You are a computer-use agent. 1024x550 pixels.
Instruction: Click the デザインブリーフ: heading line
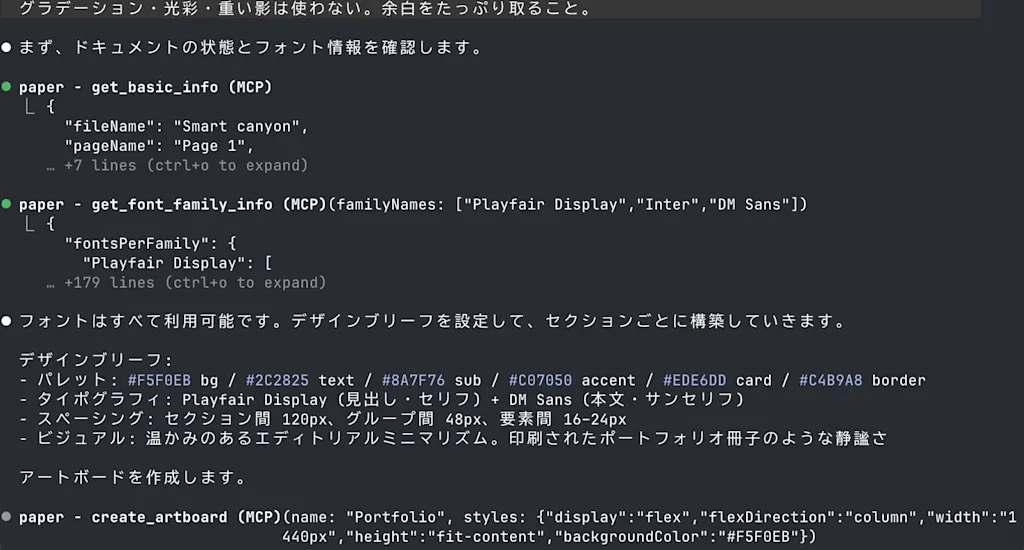[95, 360]
